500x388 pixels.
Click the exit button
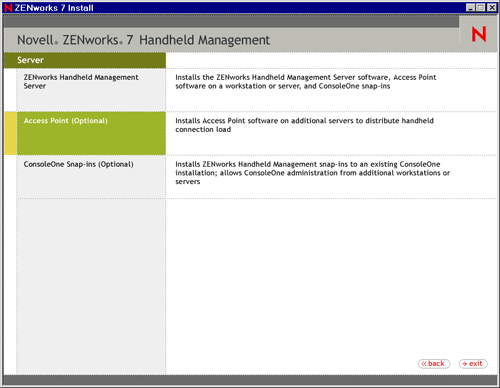[x=473, y=364]
